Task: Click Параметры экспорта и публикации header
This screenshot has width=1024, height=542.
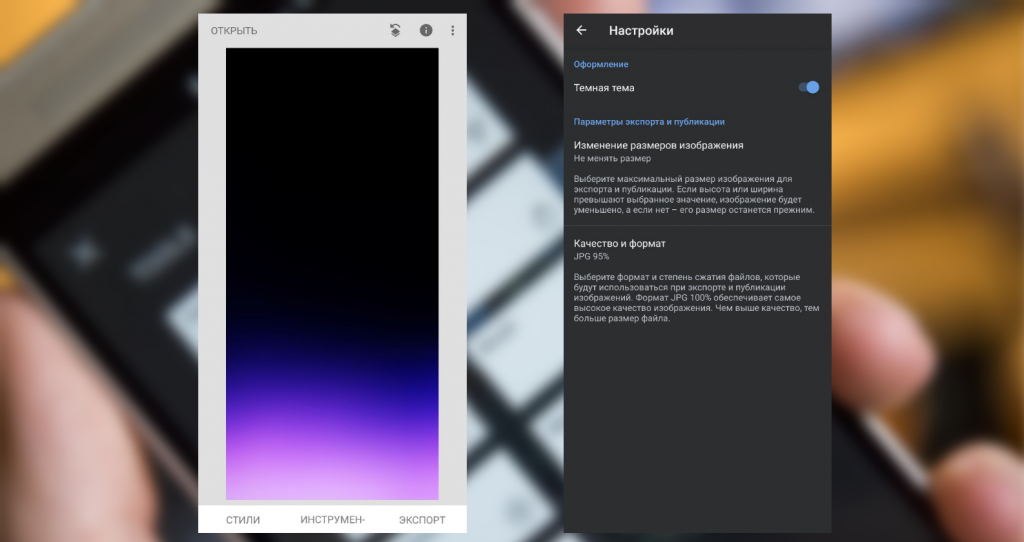Action: 649,121
